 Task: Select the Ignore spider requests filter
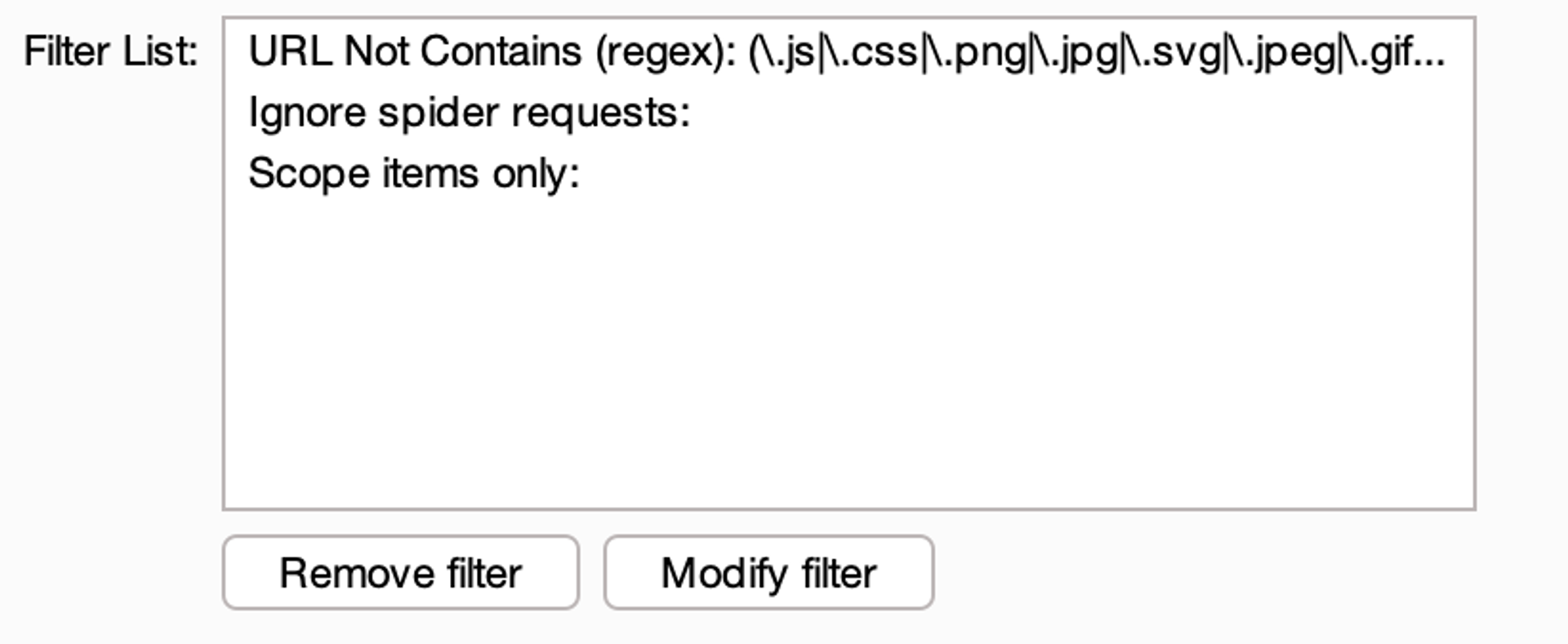(x=849, y=113)
